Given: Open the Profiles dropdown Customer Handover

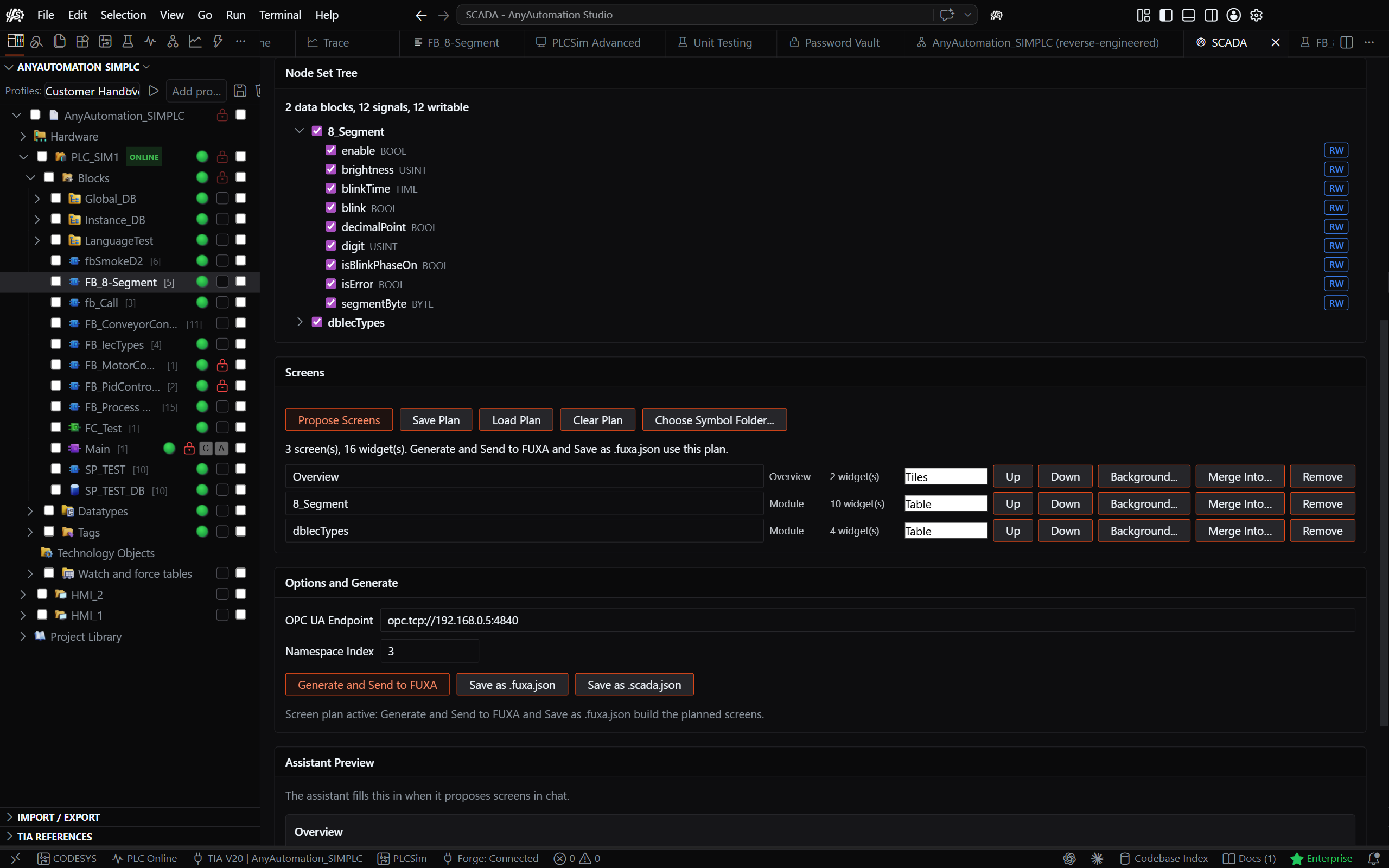Looking at the screenshot, I should tap(92, 91).
